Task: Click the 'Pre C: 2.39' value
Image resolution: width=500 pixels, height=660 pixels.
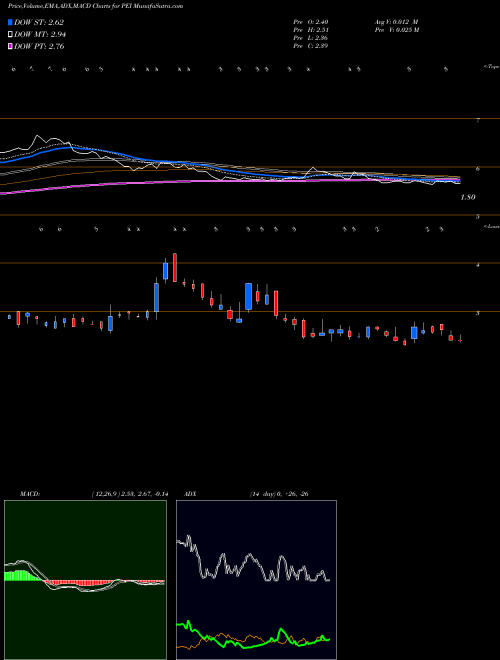Action: (x=311, y=46)
